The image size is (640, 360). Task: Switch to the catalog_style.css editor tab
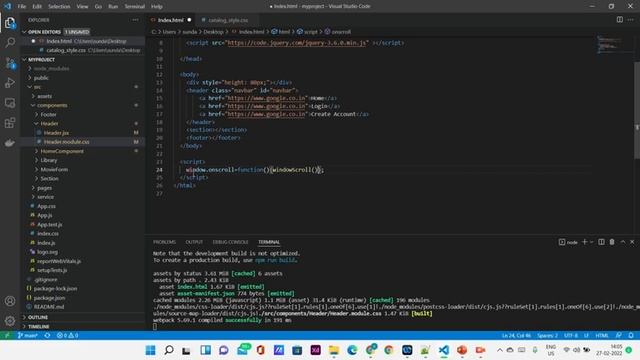tap(228, 20)
